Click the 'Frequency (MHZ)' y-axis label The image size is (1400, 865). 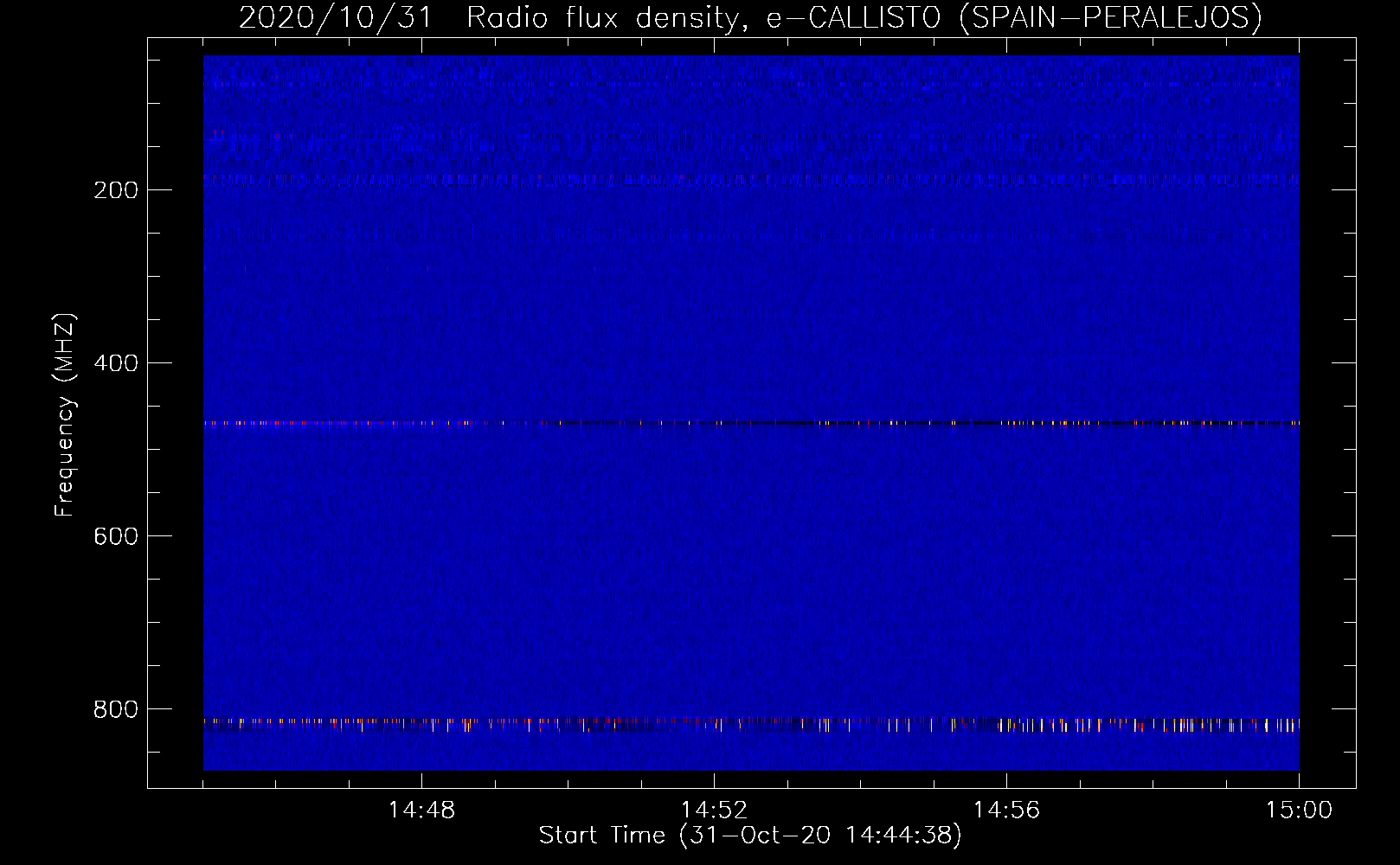pyautogui.click(x=65, y=415)
